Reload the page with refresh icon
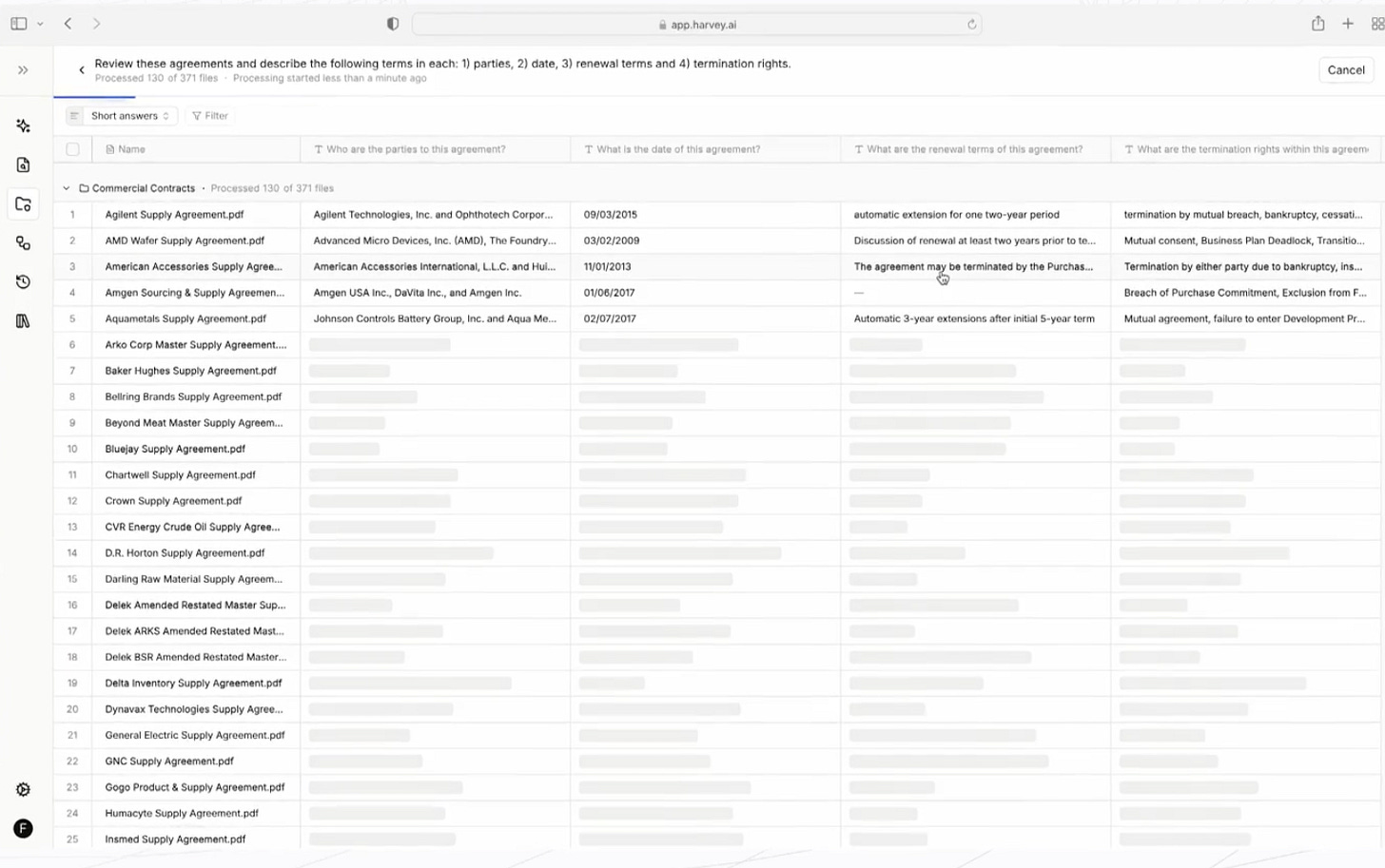This screenshot has width=1385, height=868. [971, 25]
